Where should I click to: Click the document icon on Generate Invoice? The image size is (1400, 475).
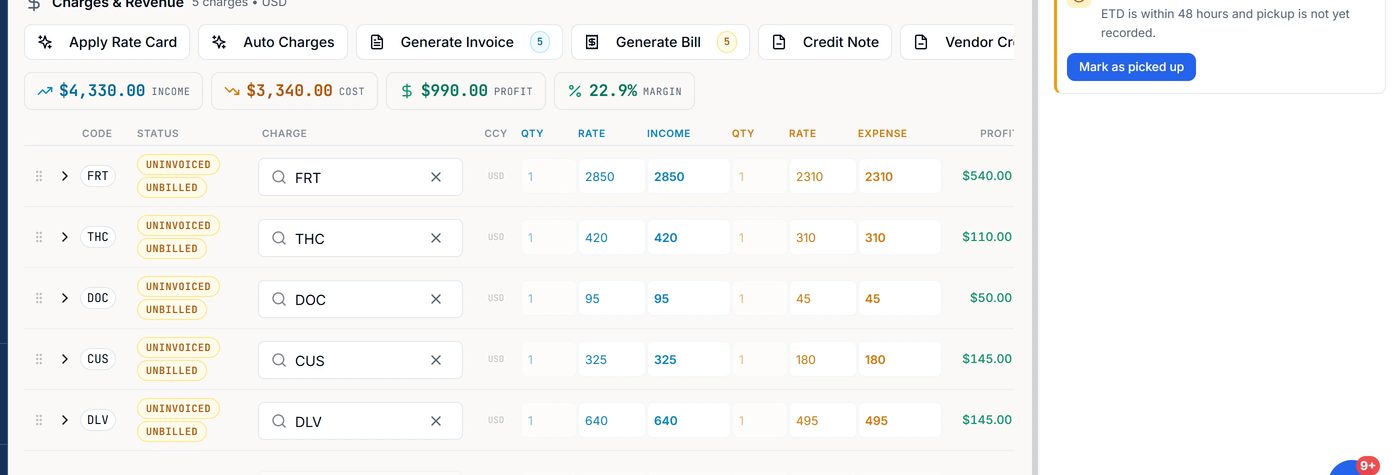(377, 42)
